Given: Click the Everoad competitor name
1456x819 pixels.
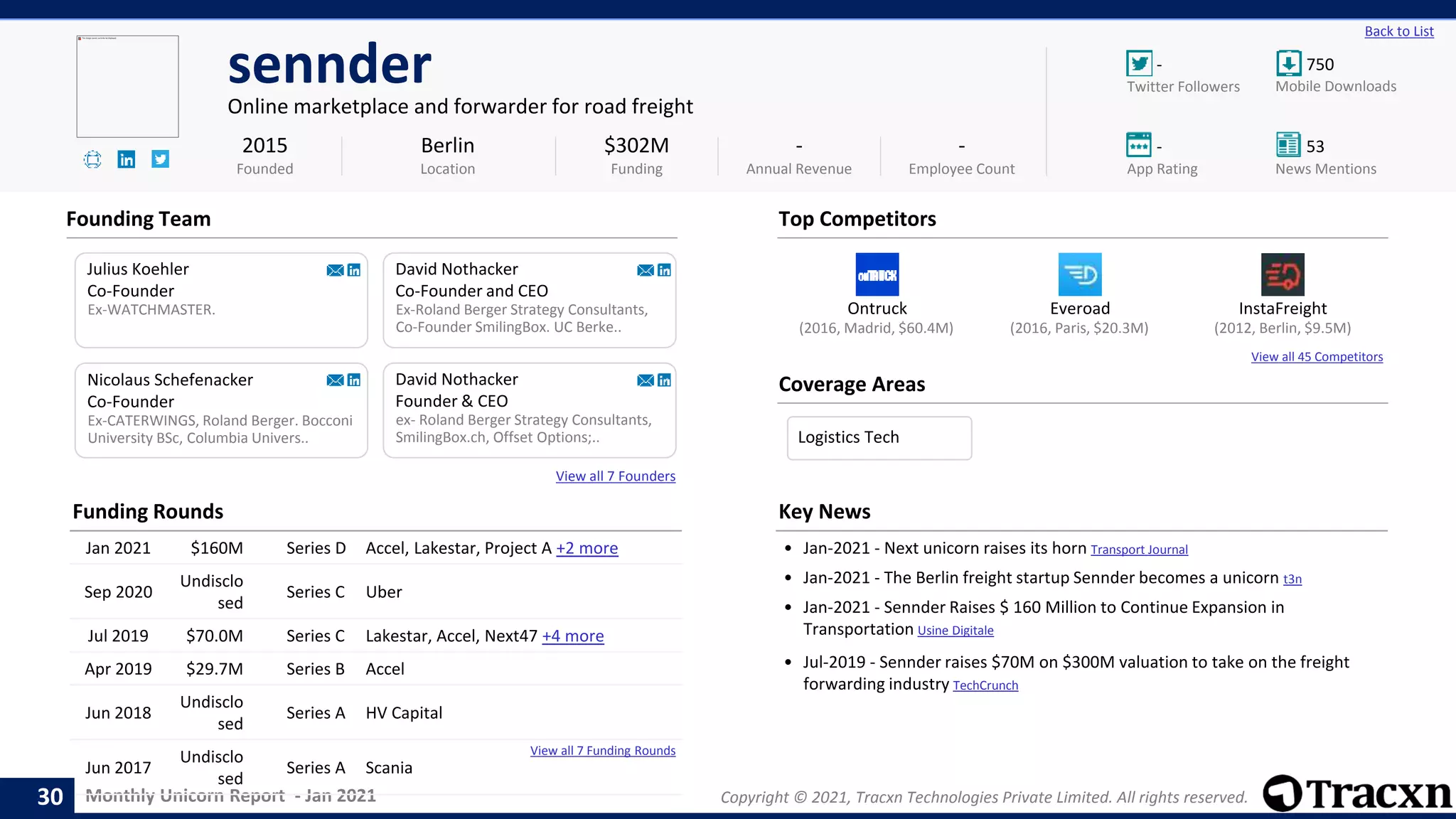Looking at the screenshot, I should tap(1080, 309).
